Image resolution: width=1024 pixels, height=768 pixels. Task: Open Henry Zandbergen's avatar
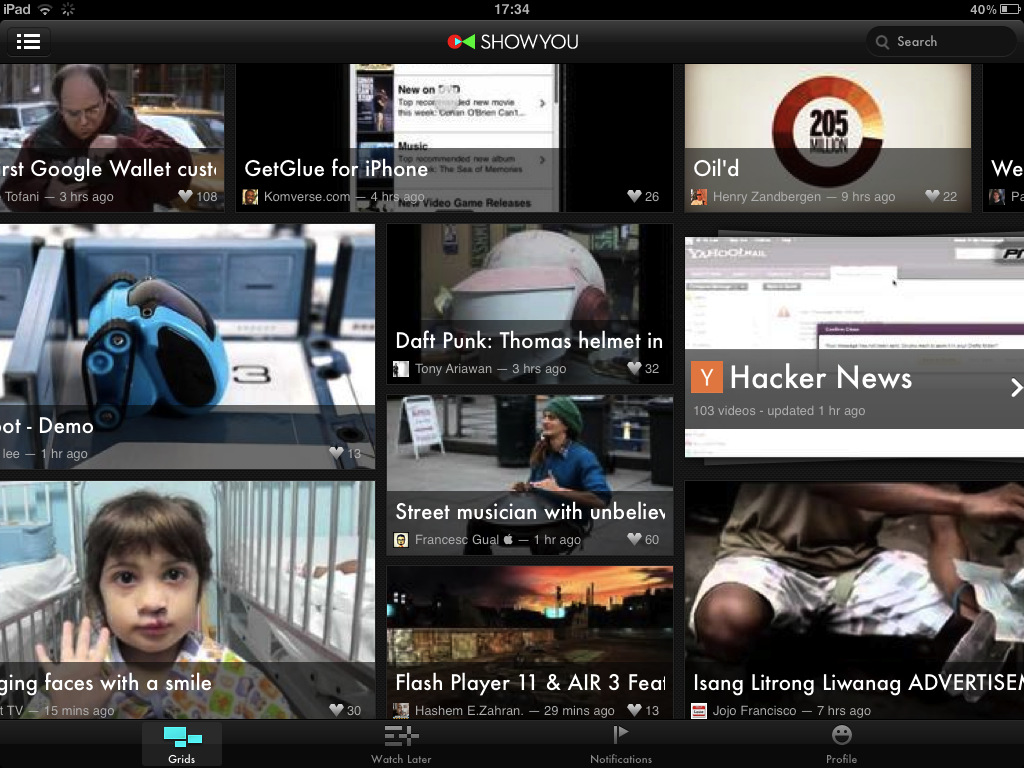click(699, 197)
